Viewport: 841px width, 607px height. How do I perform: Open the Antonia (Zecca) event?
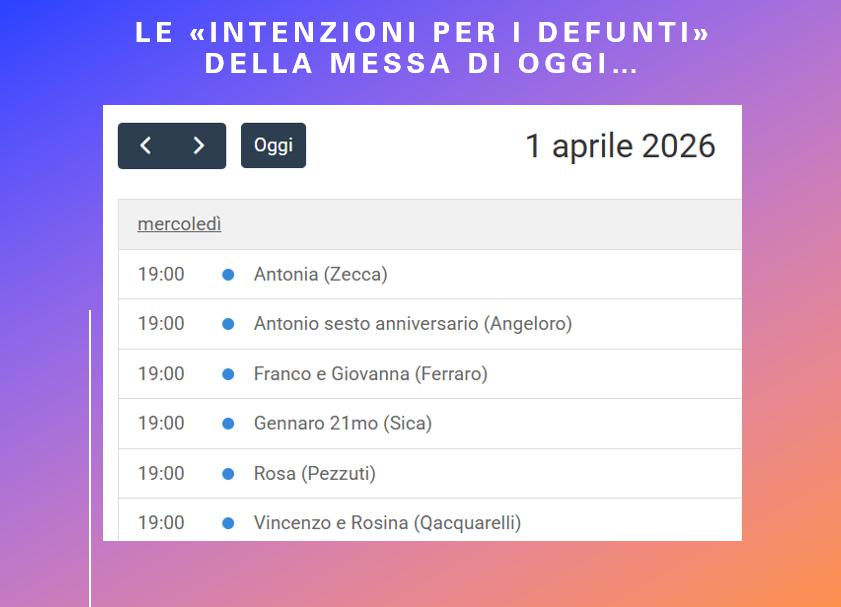[320, 274]
